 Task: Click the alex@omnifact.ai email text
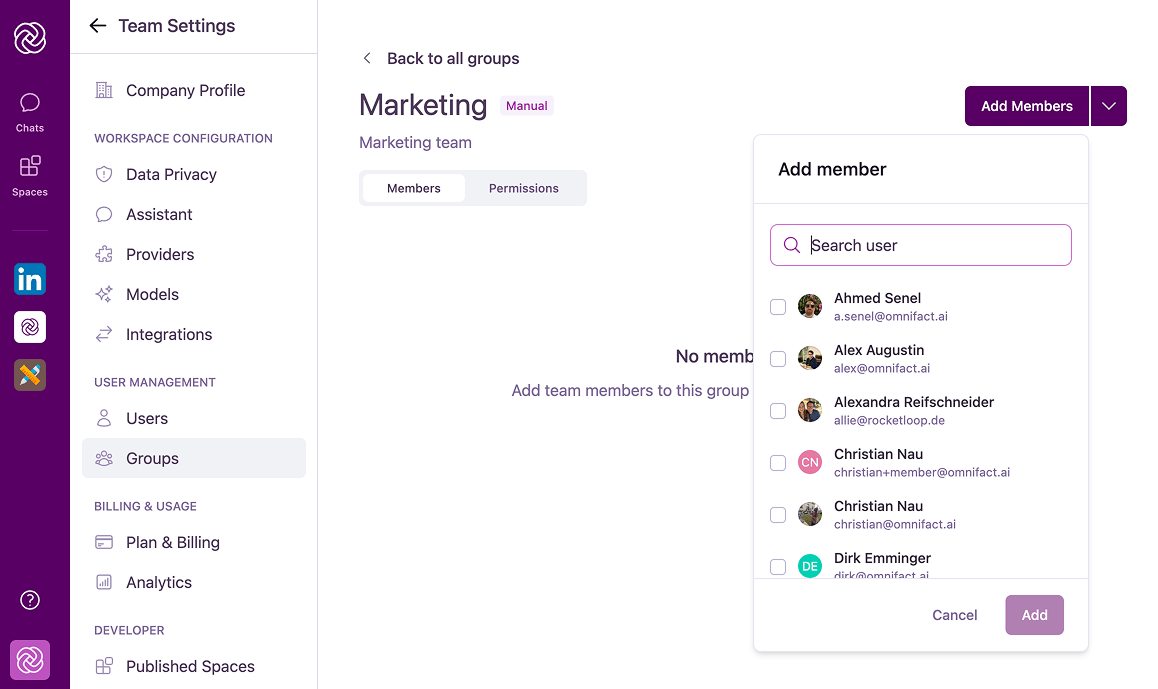click(x=882, y=369)
